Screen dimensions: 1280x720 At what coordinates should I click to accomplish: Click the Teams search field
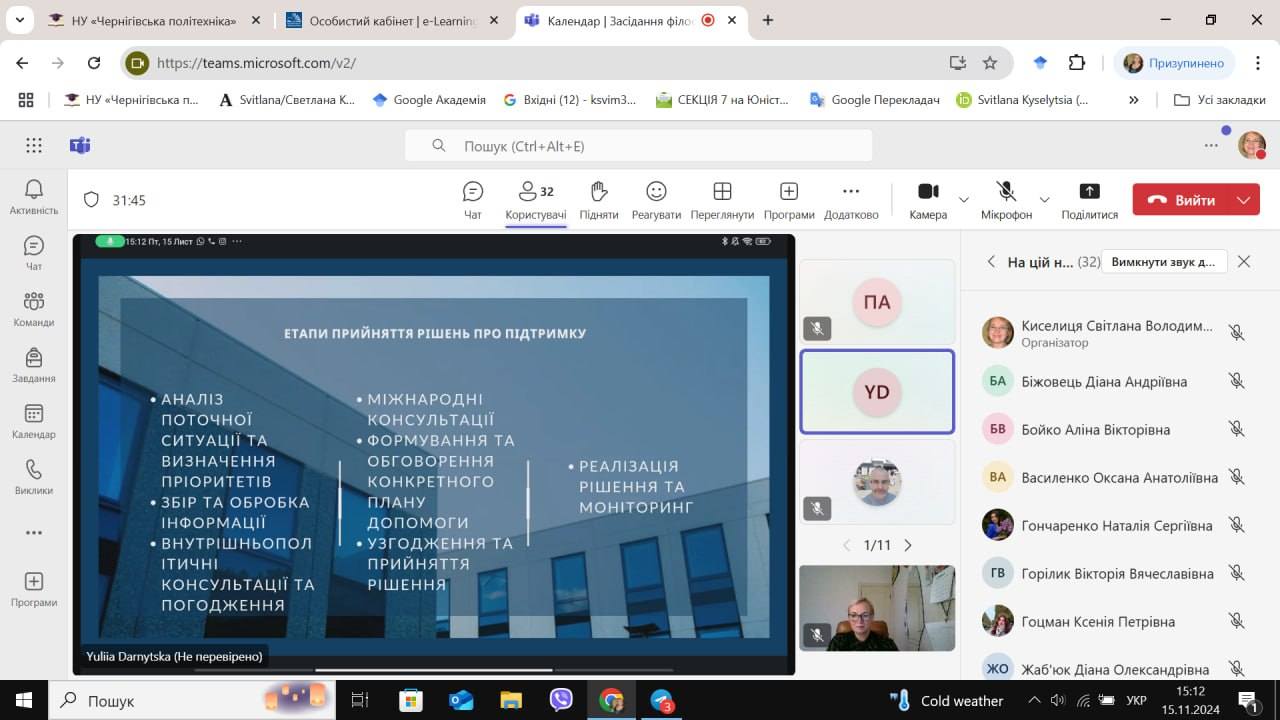click(x=638, y=146)
